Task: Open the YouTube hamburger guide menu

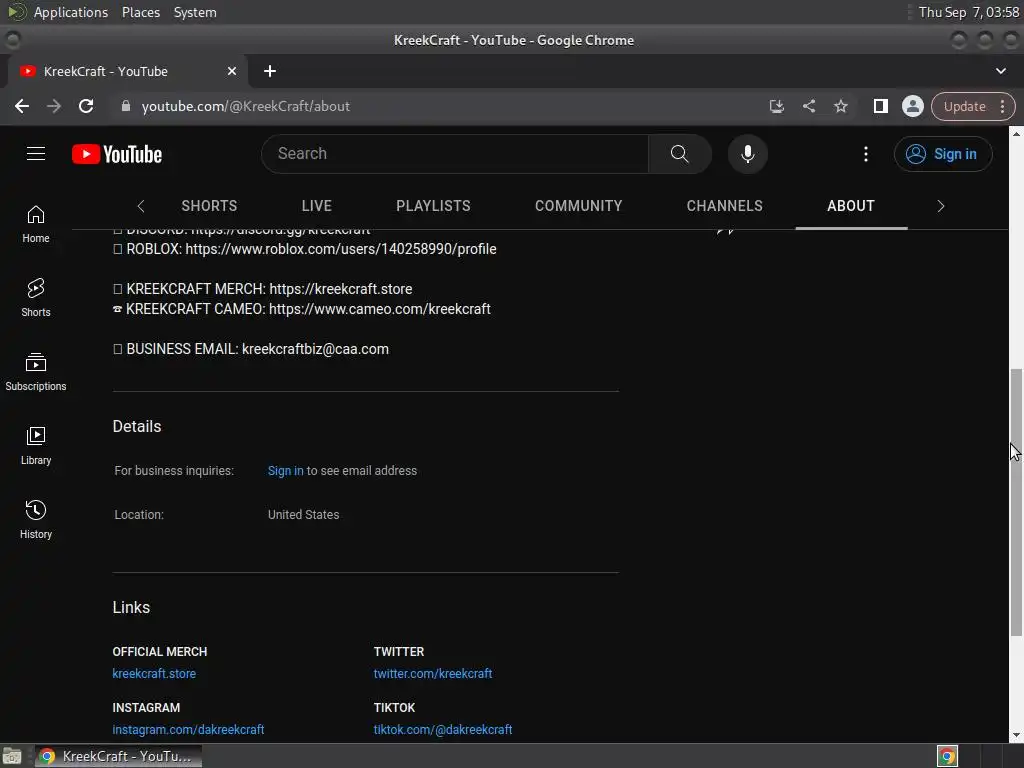Action: (36, 153)
